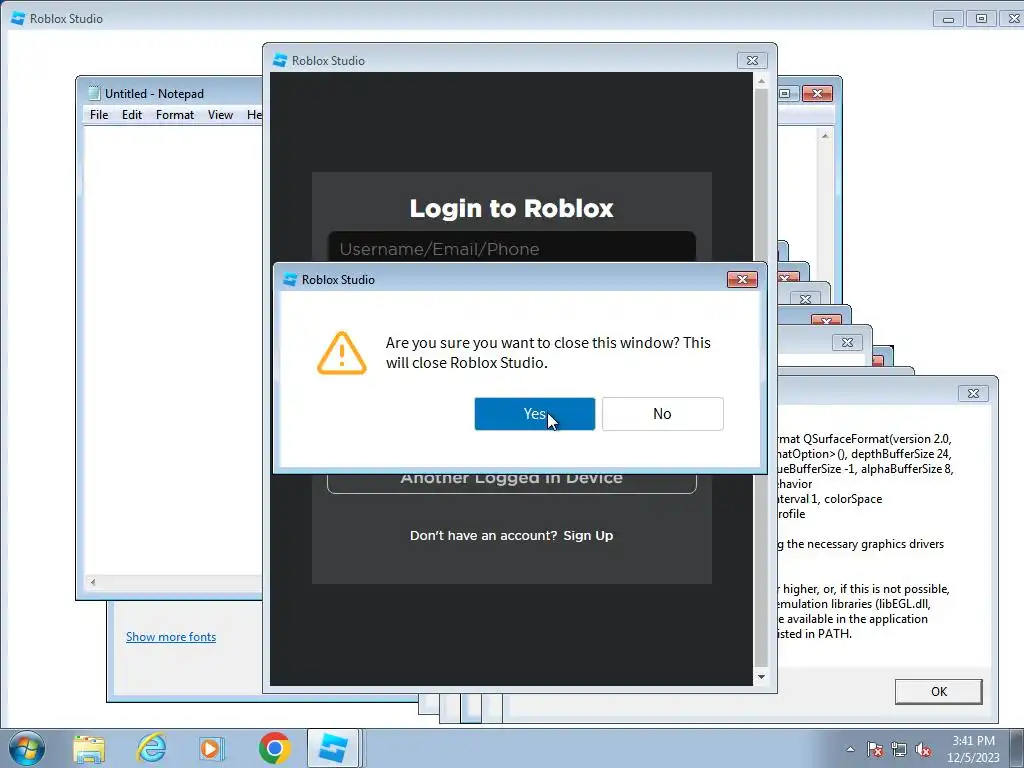Viewport: 1024px width, 768px height.
Task: Maximize the main Roblox Studio window
Action: coord(981,19)
